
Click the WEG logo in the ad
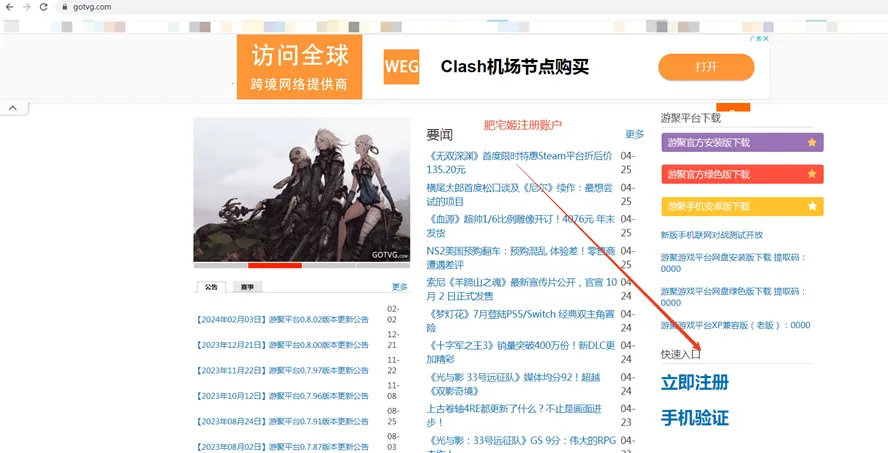pos(402,67)
